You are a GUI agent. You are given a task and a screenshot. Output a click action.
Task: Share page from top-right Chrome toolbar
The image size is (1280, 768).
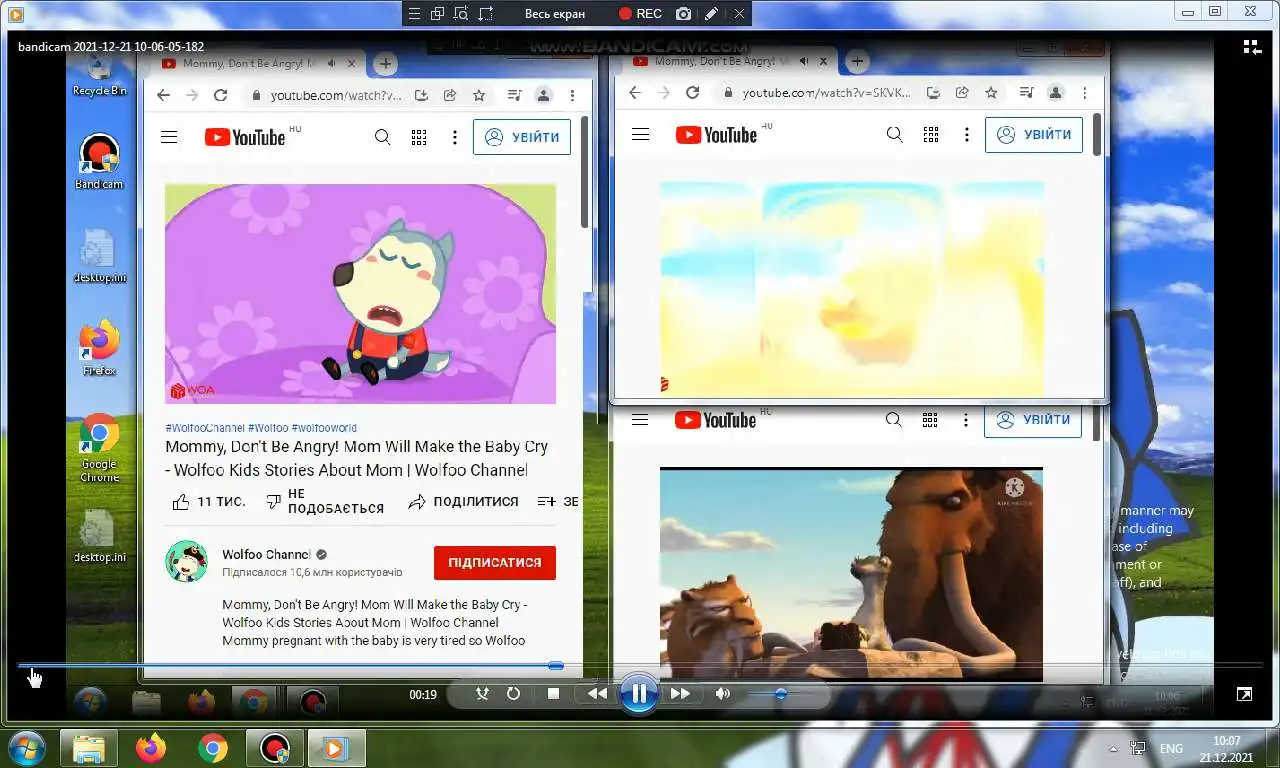click(x=961, y=92)
